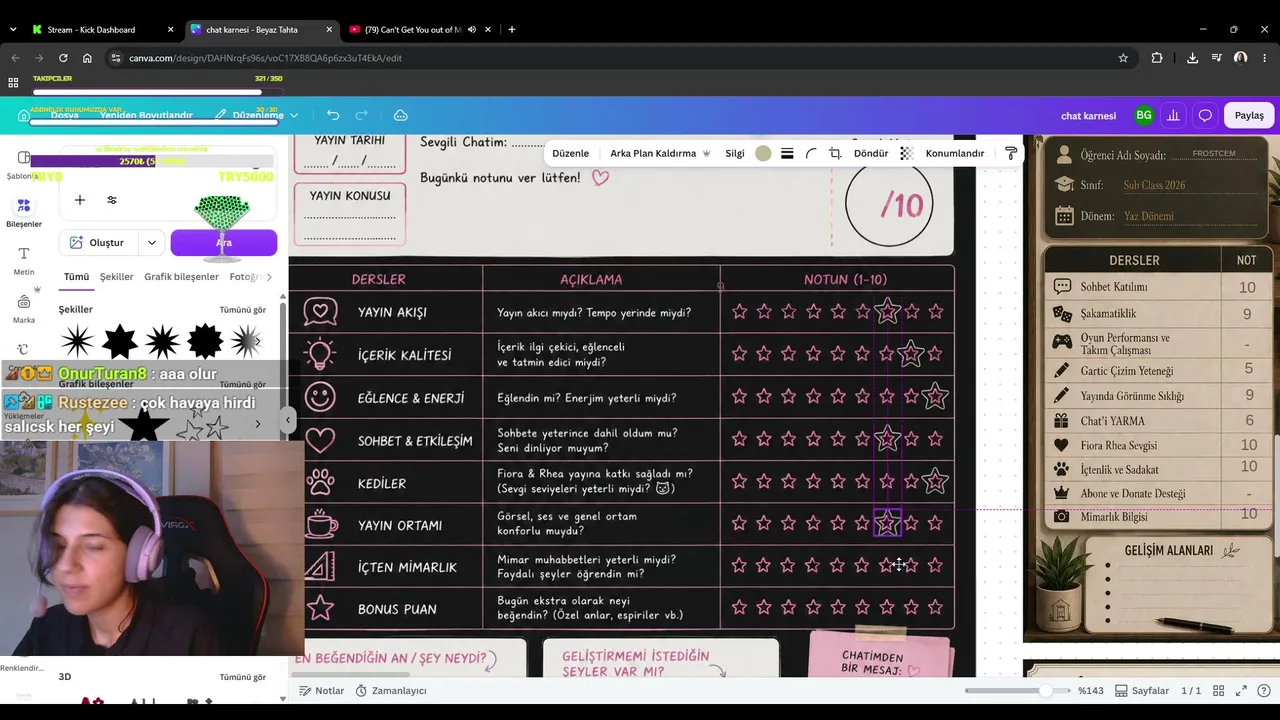Click the plus icon in search panel
The image size is (1280, 720).
tap(80, 200)
